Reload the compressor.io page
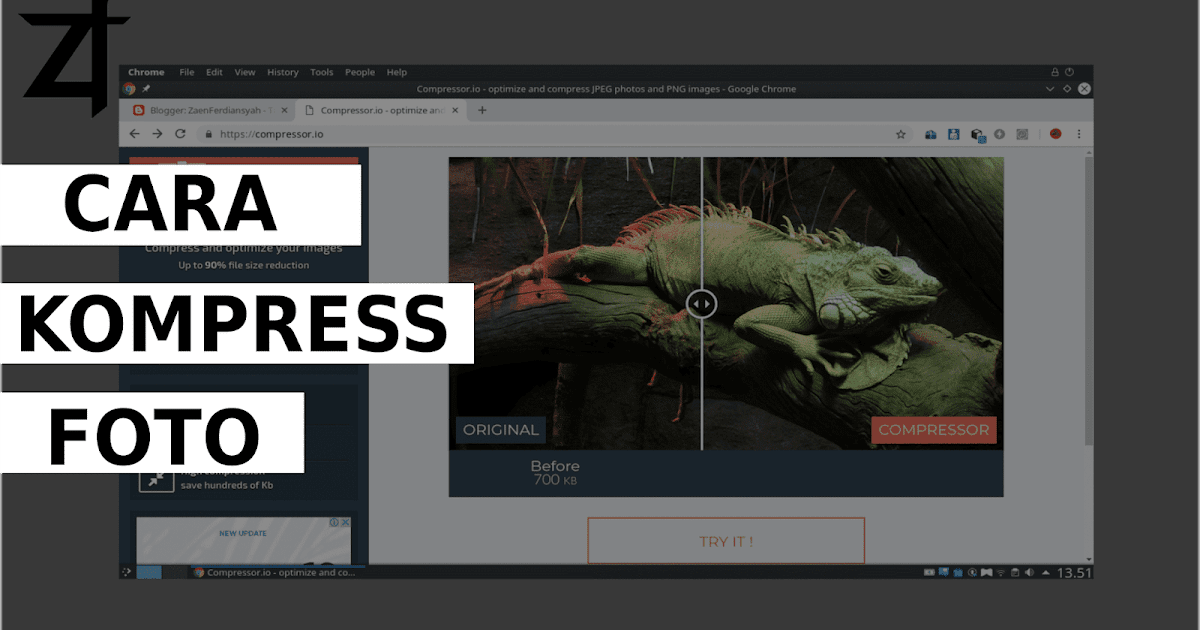1200x630 pixels. (x=180, y=133)
